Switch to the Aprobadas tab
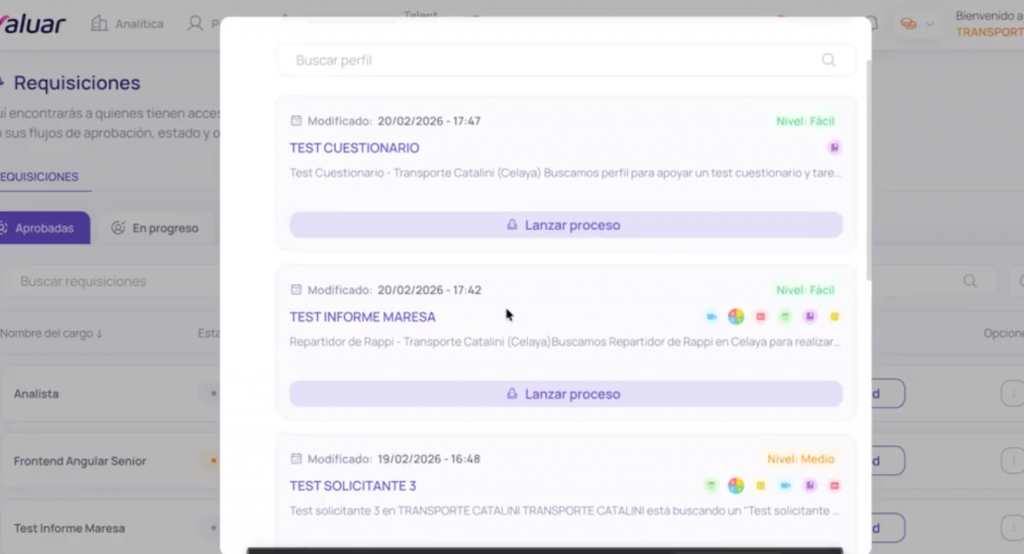This screenshot has height=554, width=1024. [44, 228]
